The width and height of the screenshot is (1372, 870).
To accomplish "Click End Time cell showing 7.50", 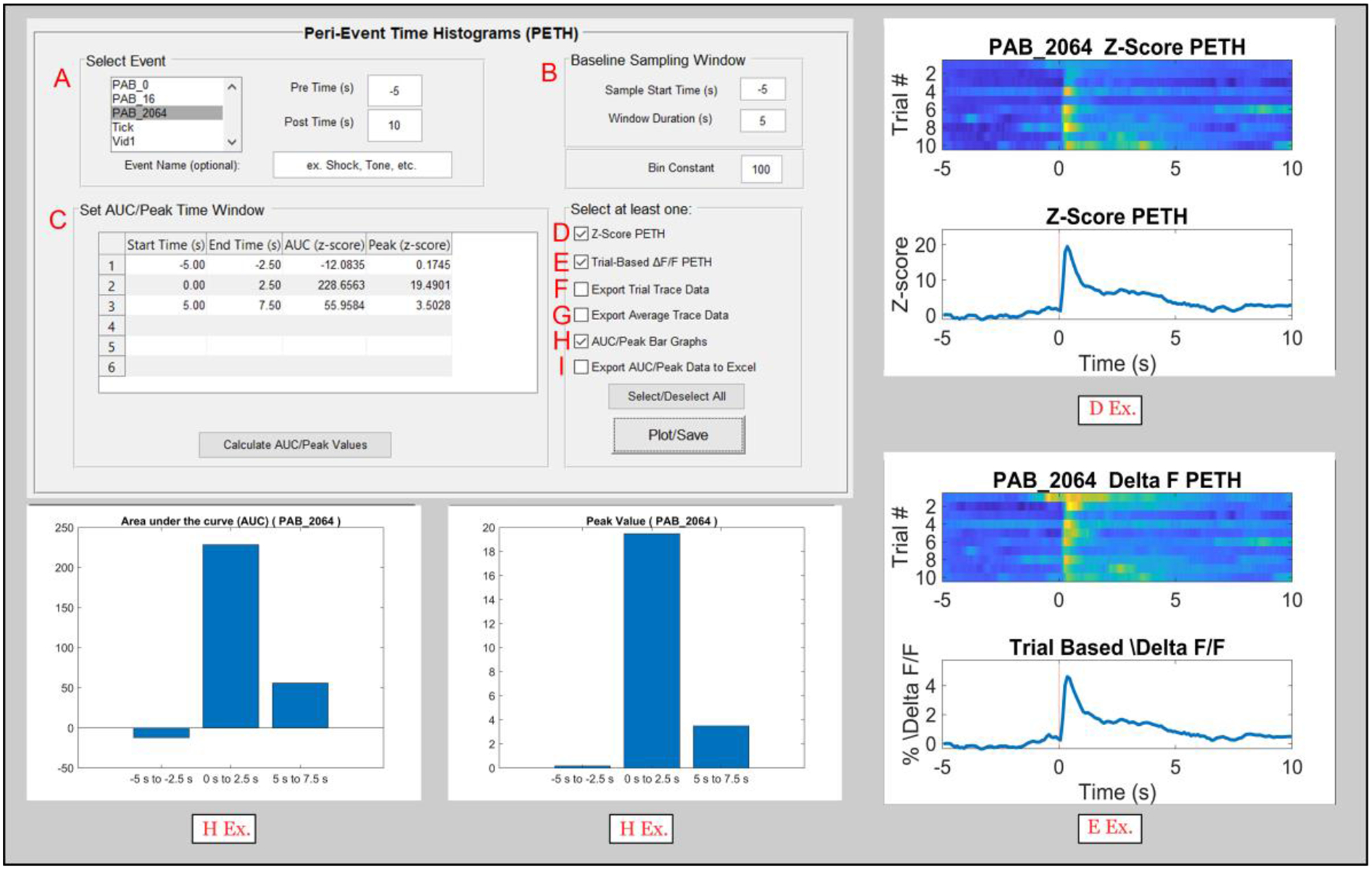I will (245, 306).
